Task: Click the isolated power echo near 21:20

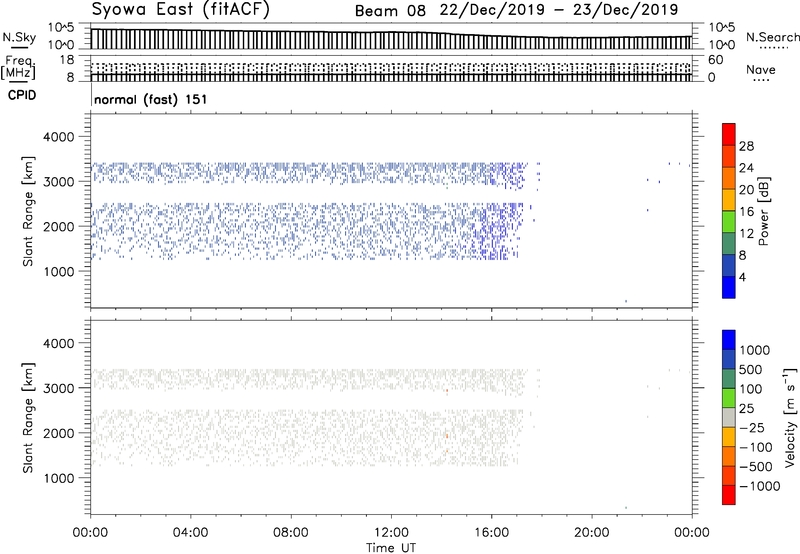Action: click(x=626, y=301)
